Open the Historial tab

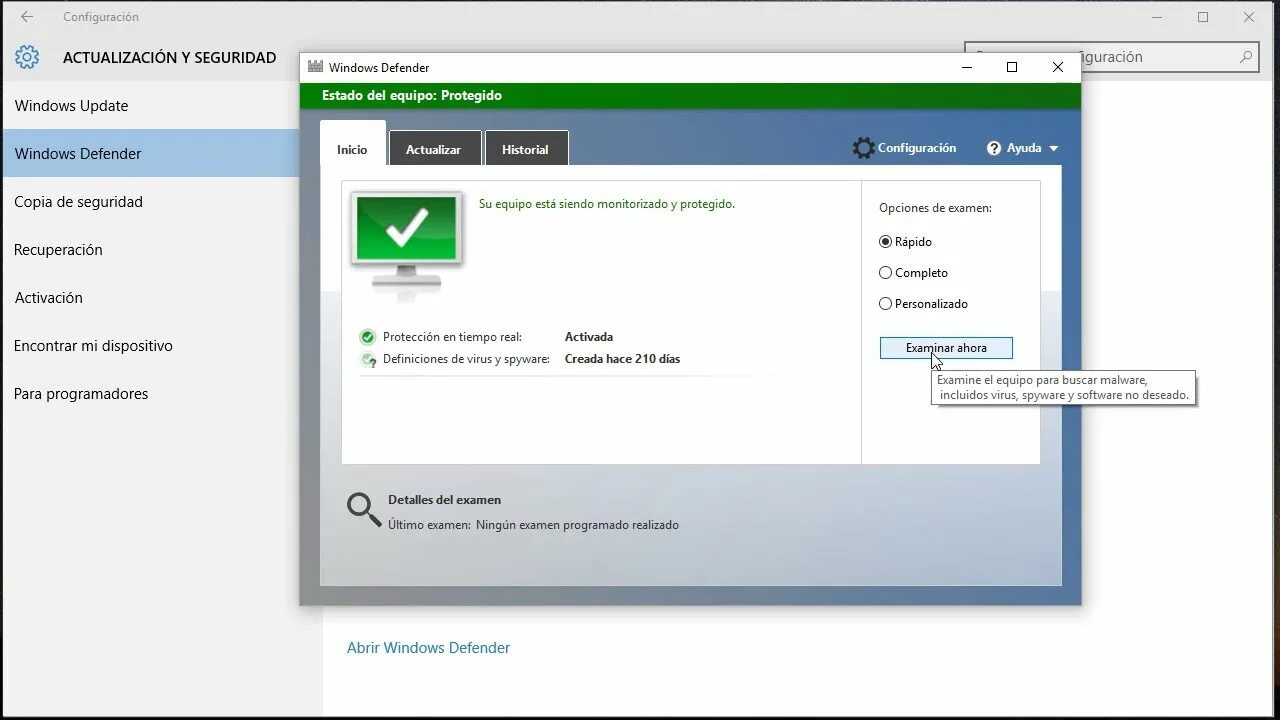(x=526, y=148)
